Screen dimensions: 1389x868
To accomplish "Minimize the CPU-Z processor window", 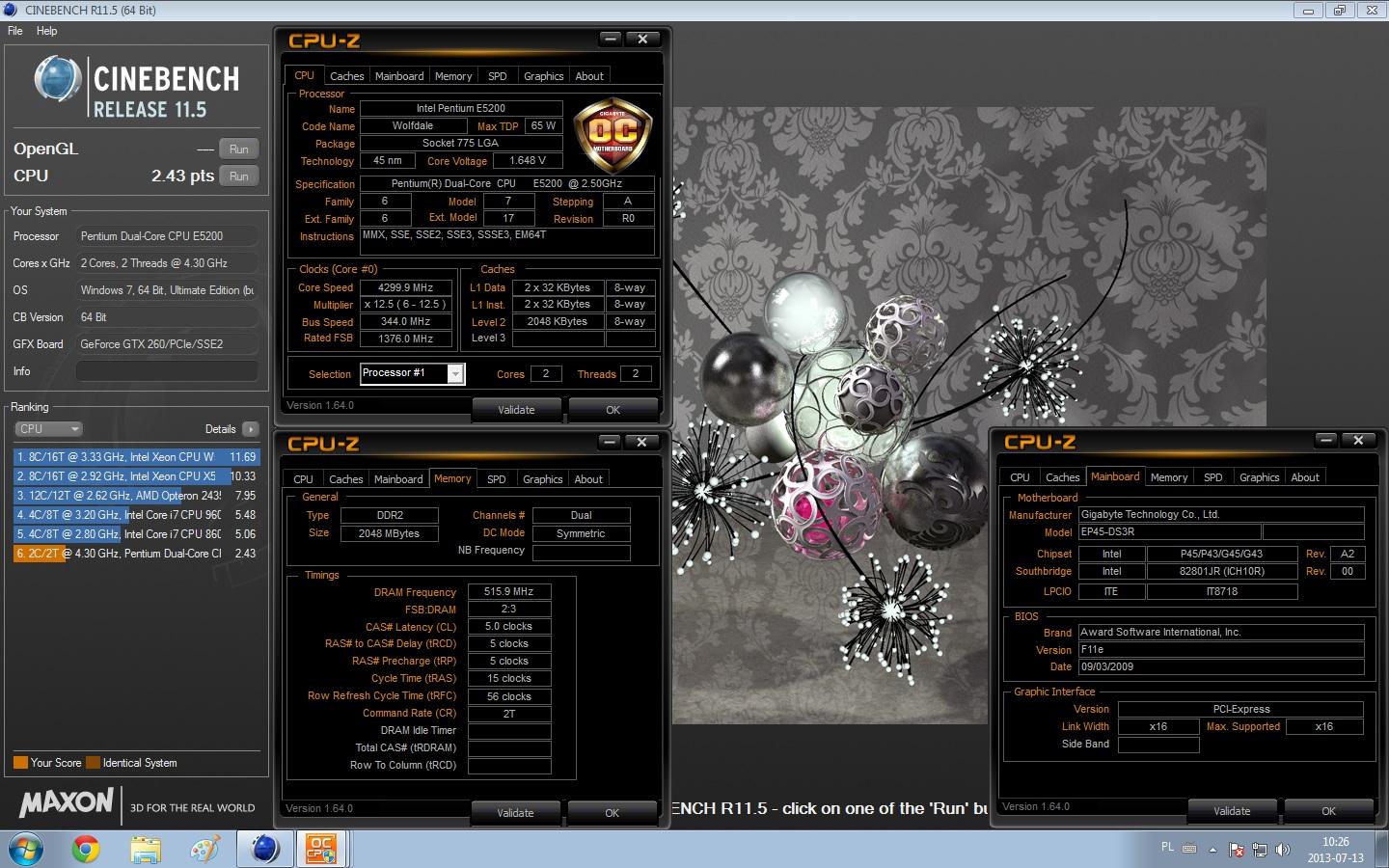I will (610, 39).
